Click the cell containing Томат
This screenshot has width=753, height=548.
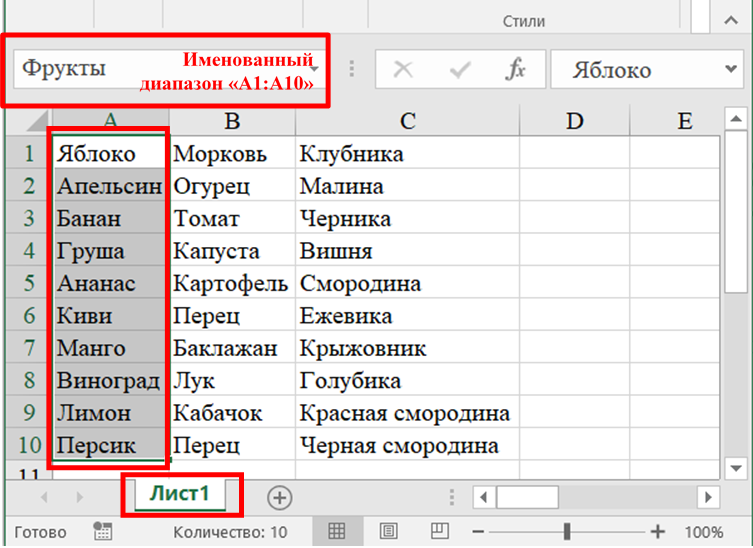pos(233,218)
